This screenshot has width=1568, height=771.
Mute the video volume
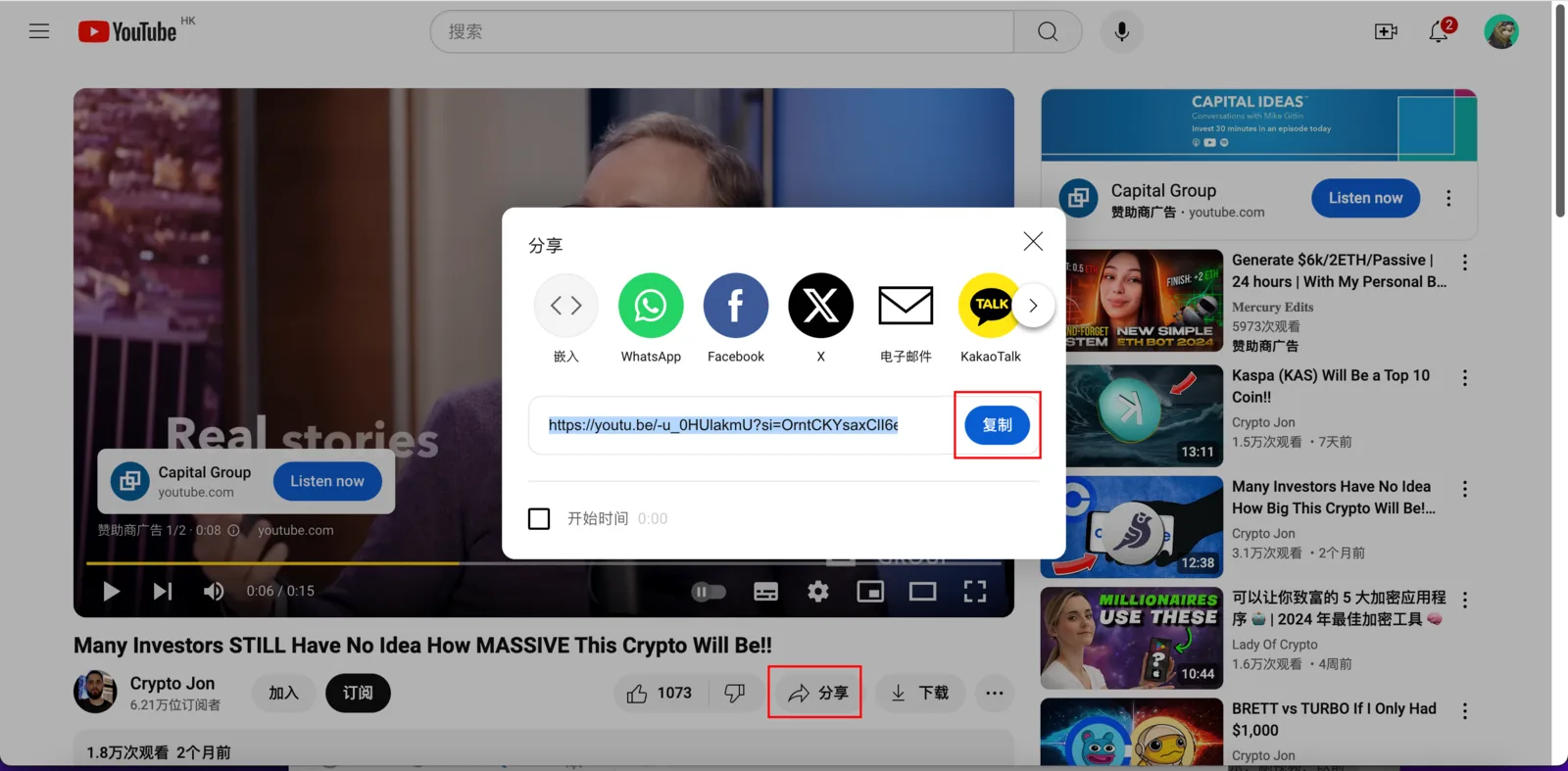(214, 591)
